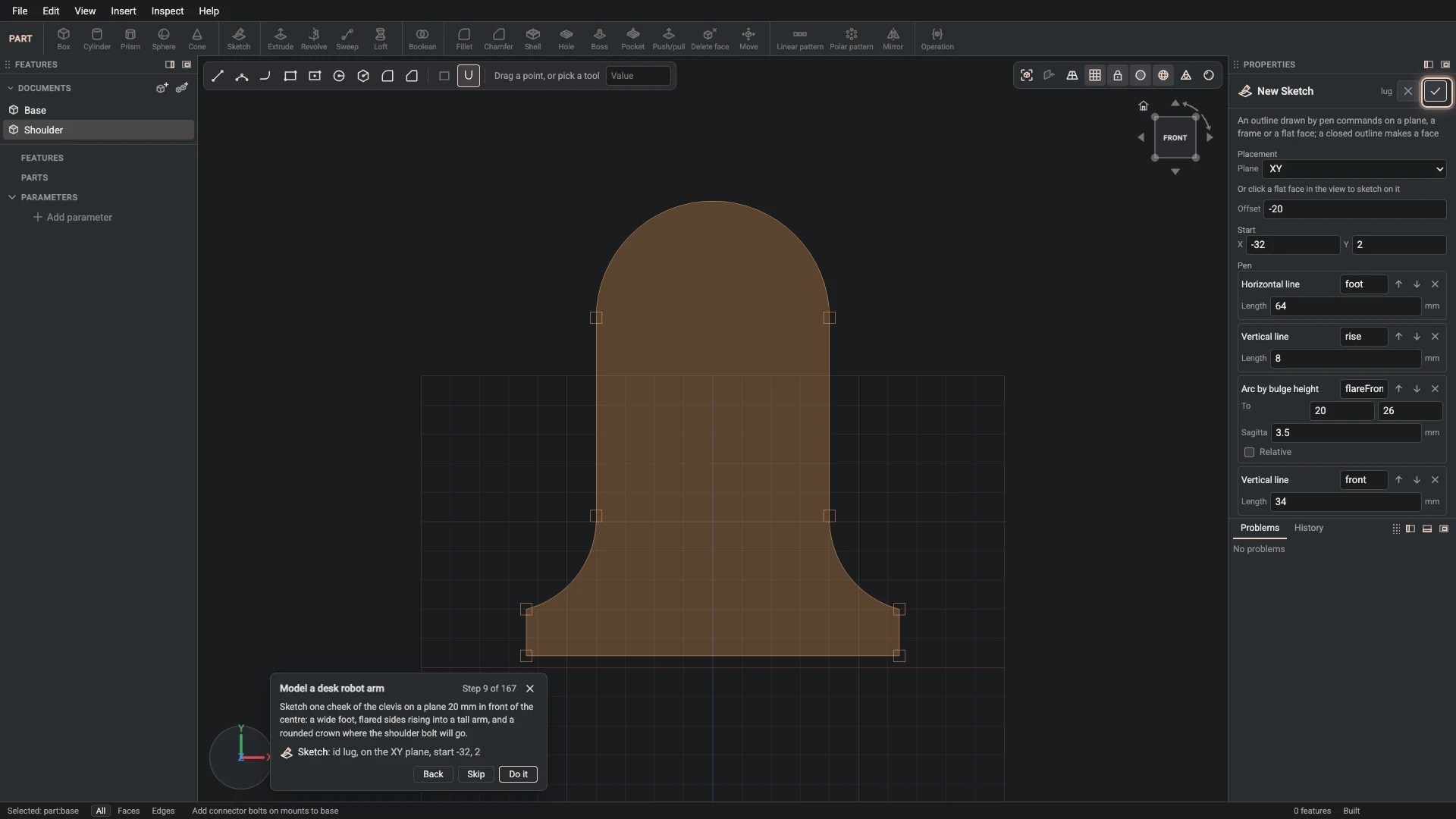Choose the Delete face tool
The height and width of the screenshot is (819, 1456).
click(711, 39)
